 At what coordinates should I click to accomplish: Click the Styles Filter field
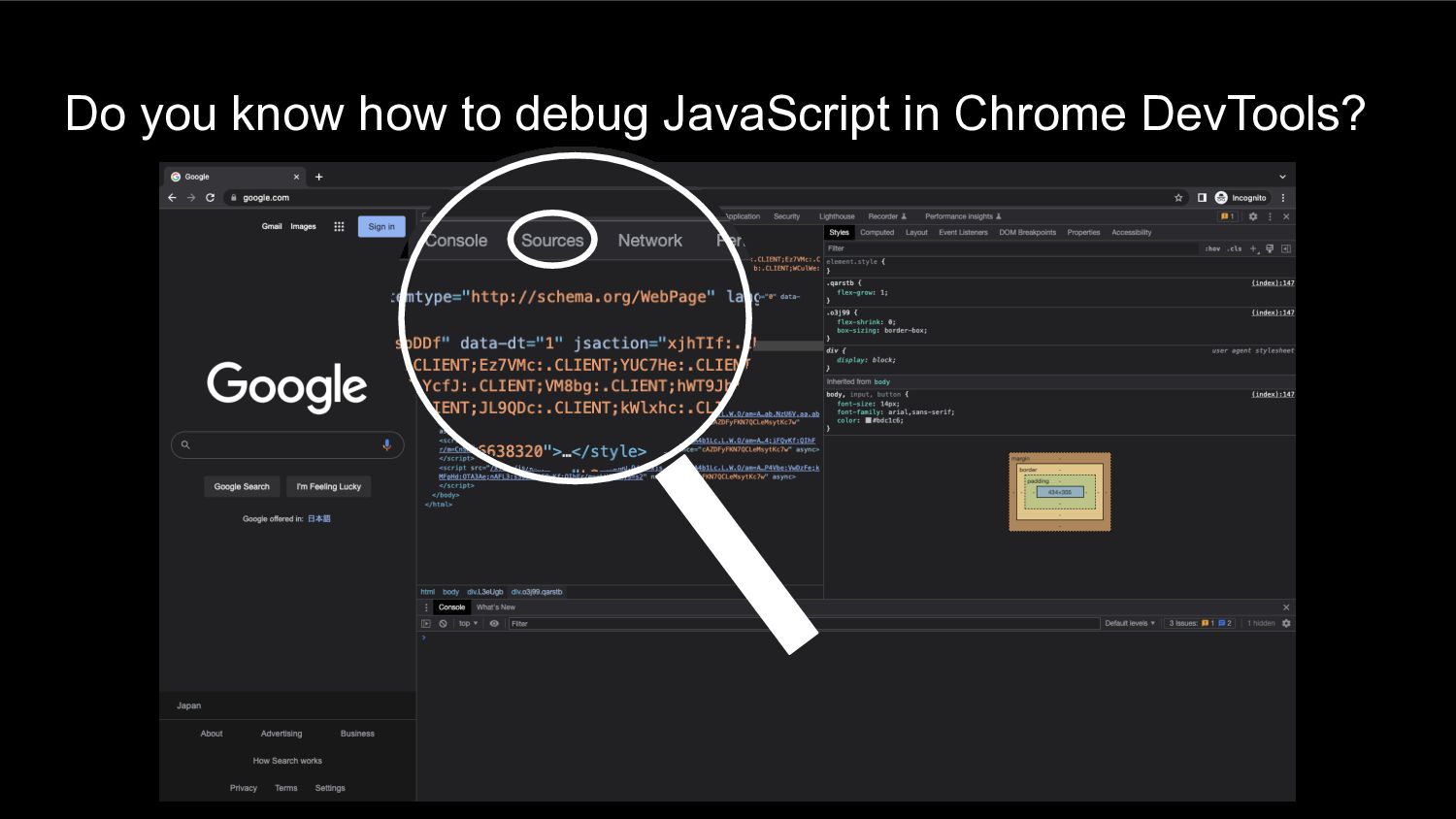click(1011, 248)
